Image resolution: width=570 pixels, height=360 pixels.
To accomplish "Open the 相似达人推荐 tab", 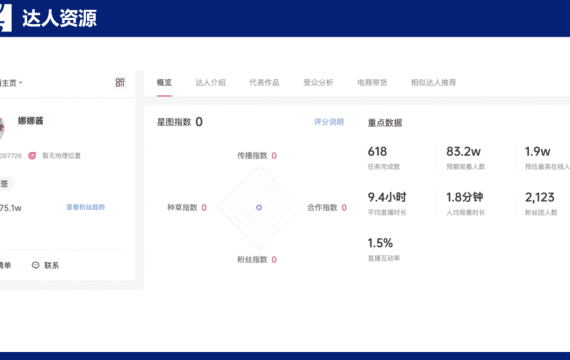I will coord(433,83).
